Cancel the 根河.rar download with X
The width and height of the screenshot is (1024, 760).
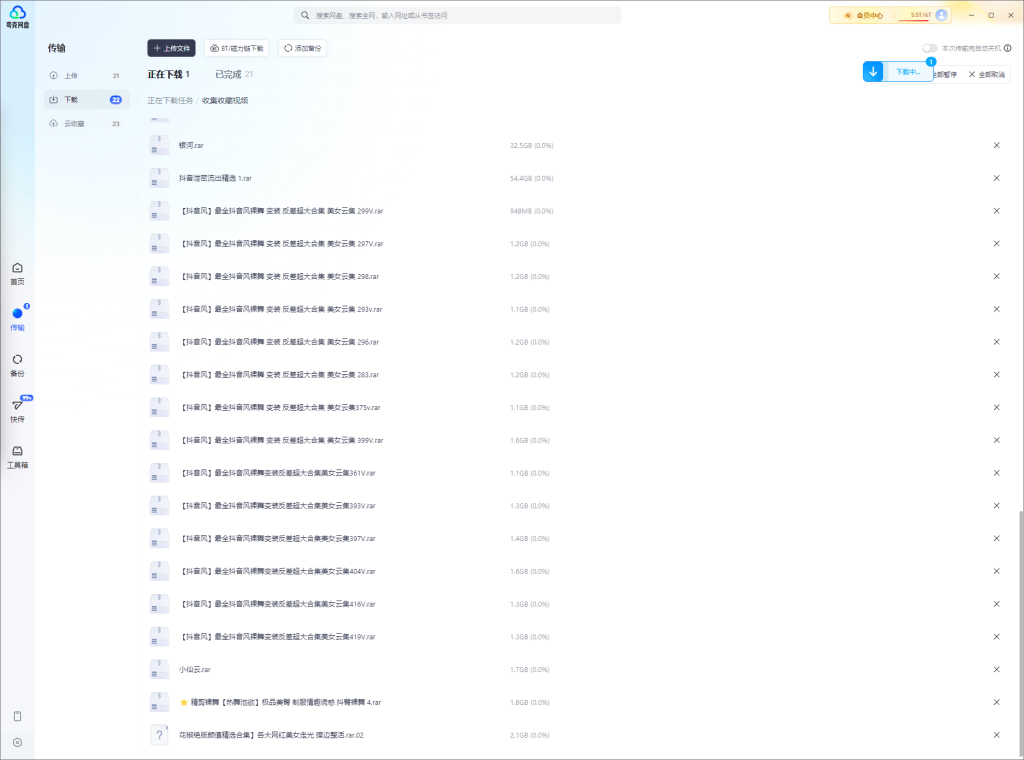click(996, 145)
